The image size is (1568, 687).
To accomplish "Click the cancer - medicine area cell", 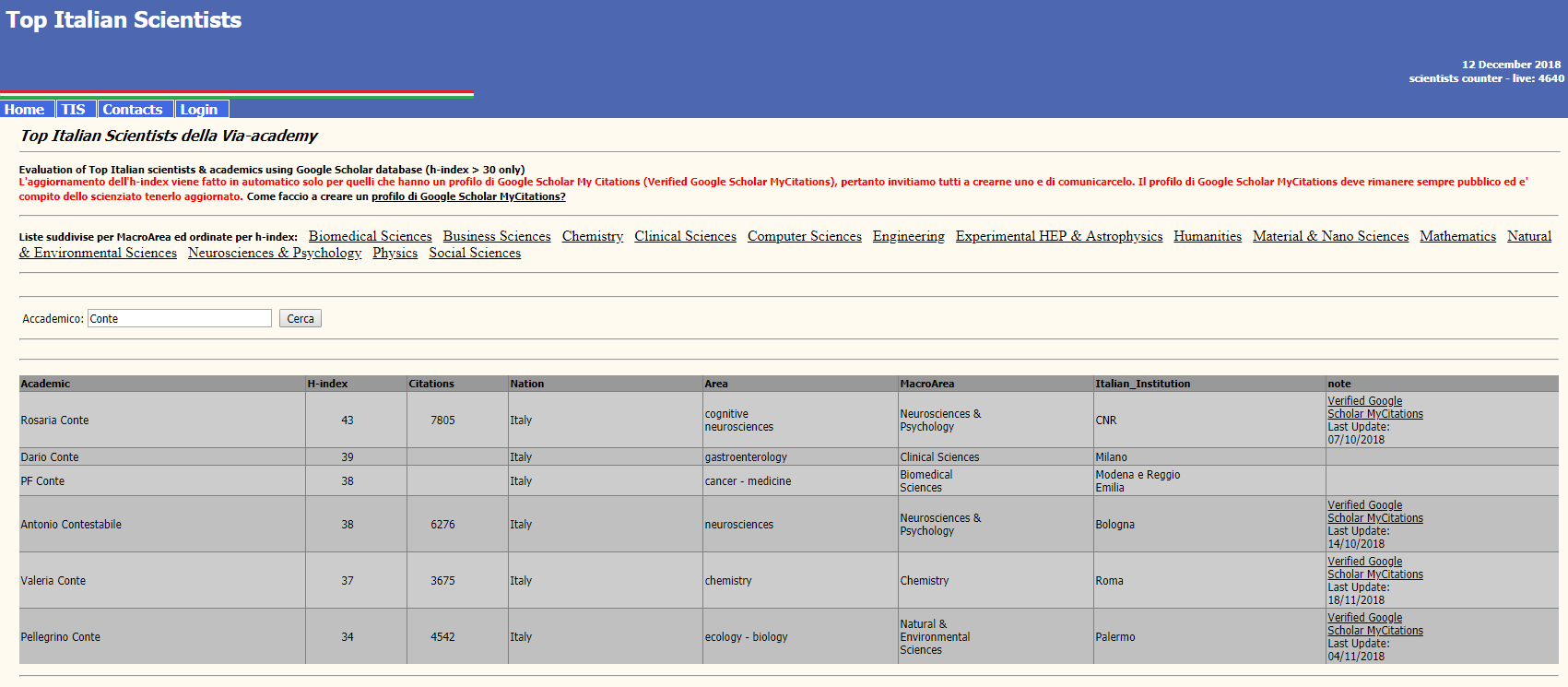I will pyautogui.click(x=800, y=481).
